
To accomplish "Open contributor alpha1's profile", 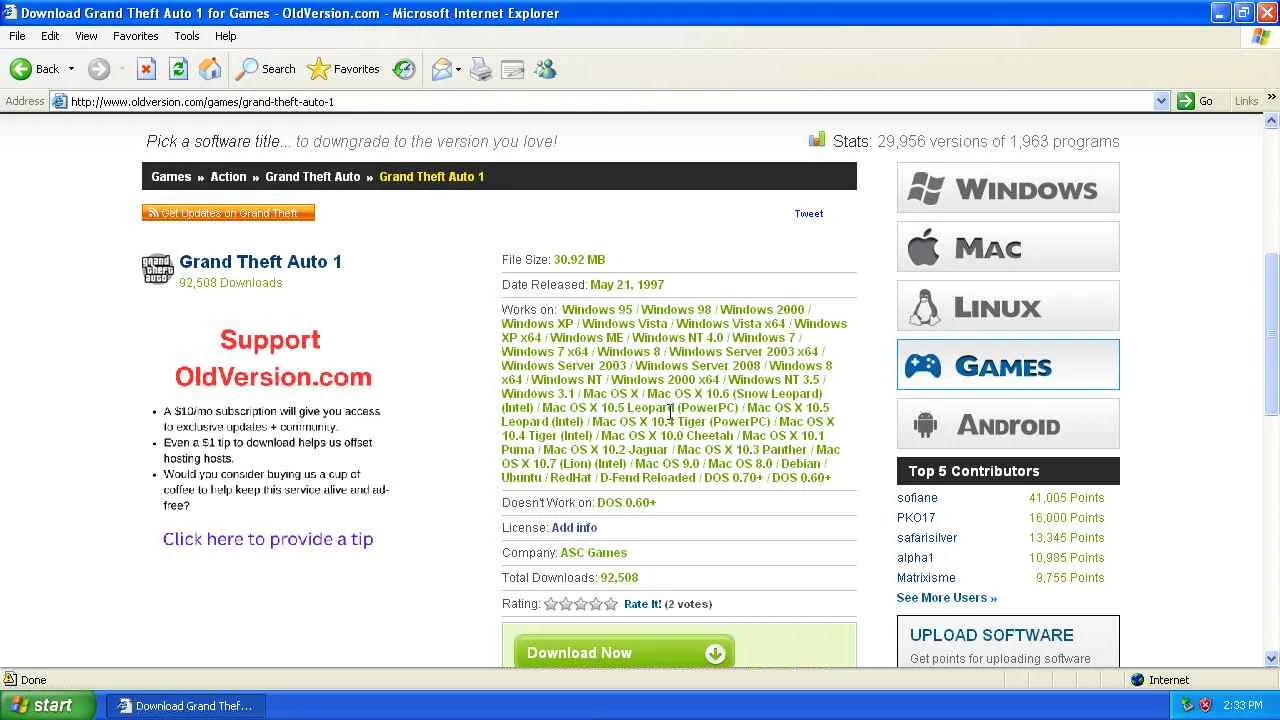I will [915, 558].
